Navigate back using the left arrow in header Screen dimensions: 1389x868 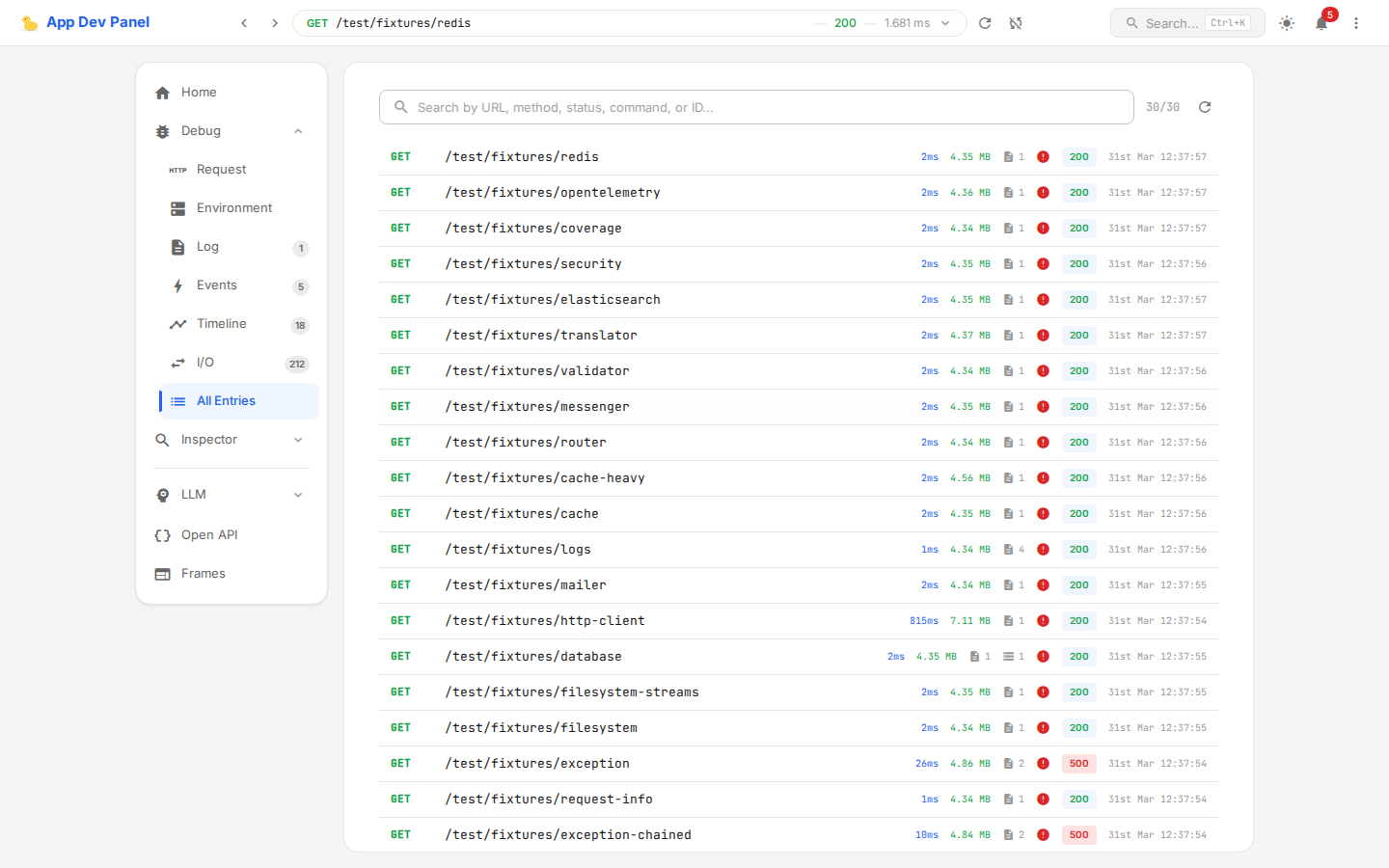(x=244, y=22)
